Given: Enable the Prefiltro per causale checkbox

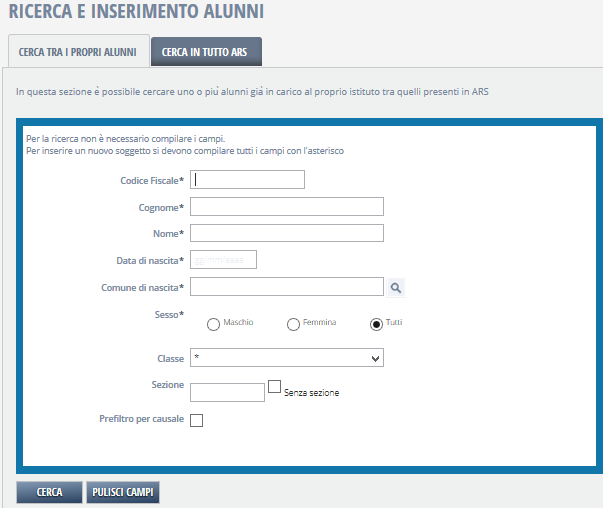Looking at the screenshot, I should pos(196,420).
